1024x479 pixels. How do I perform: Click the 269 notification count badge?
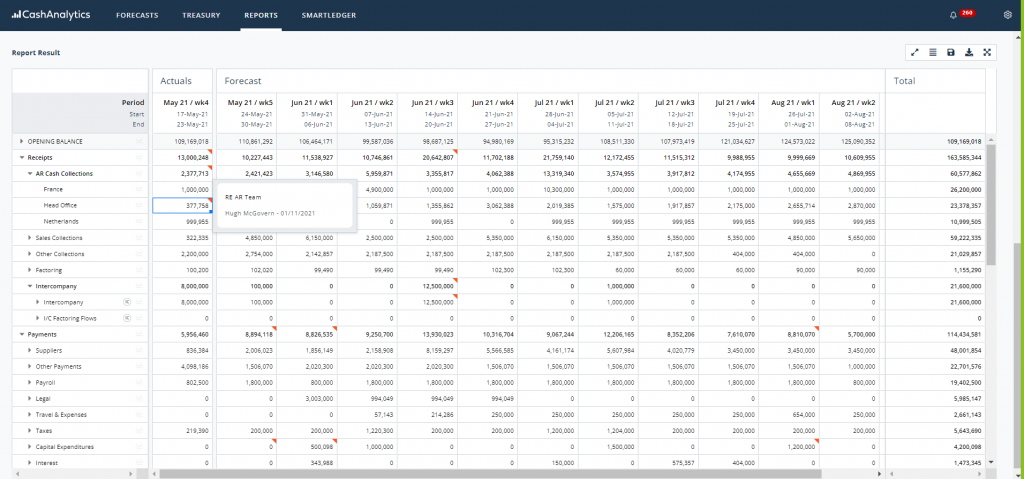[968, 13]
